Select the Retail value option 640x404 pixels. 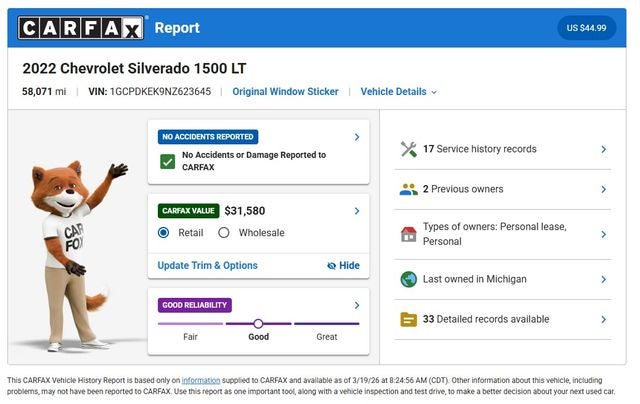164,233
